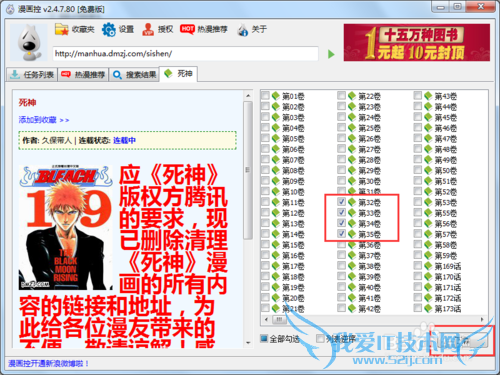This screenshot has width=500, height=375.
Task: Click the dog mascot logo
Action: [x=29, y=43]
